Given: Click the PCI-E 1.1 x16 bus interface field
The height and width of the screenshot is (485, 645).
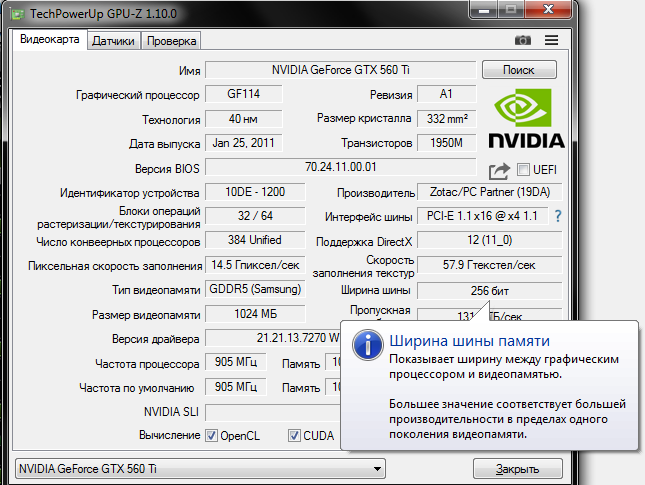Looking at the screenshot, I should pos(483,216).
